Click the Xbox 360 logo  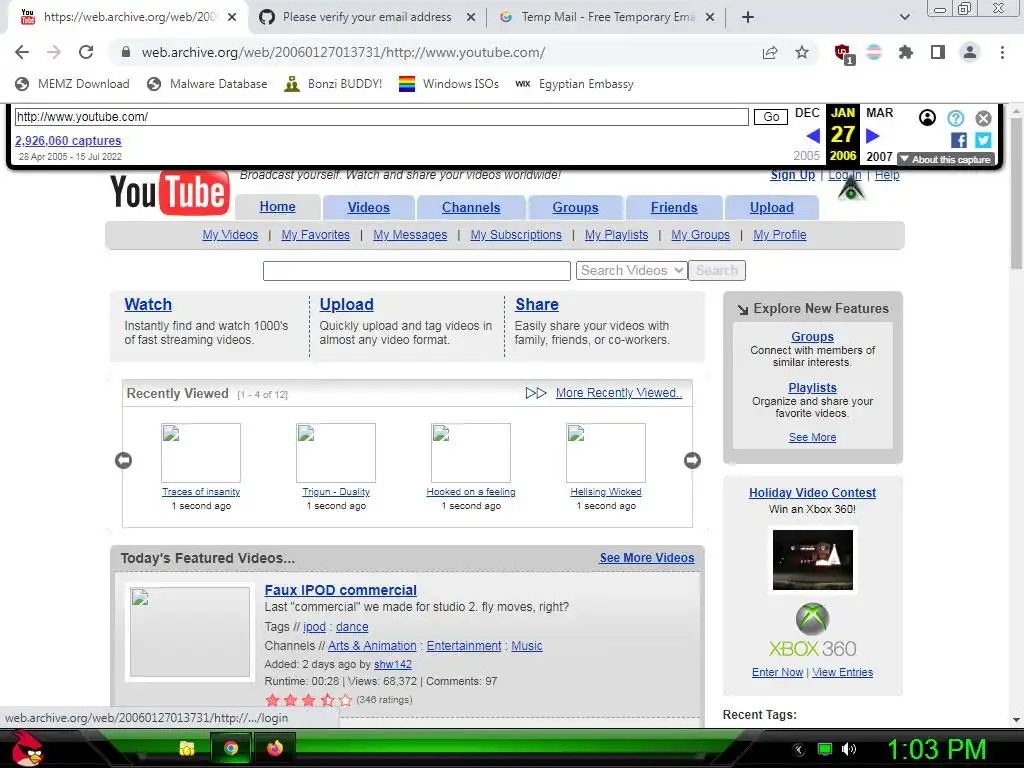tap(812, 631)
